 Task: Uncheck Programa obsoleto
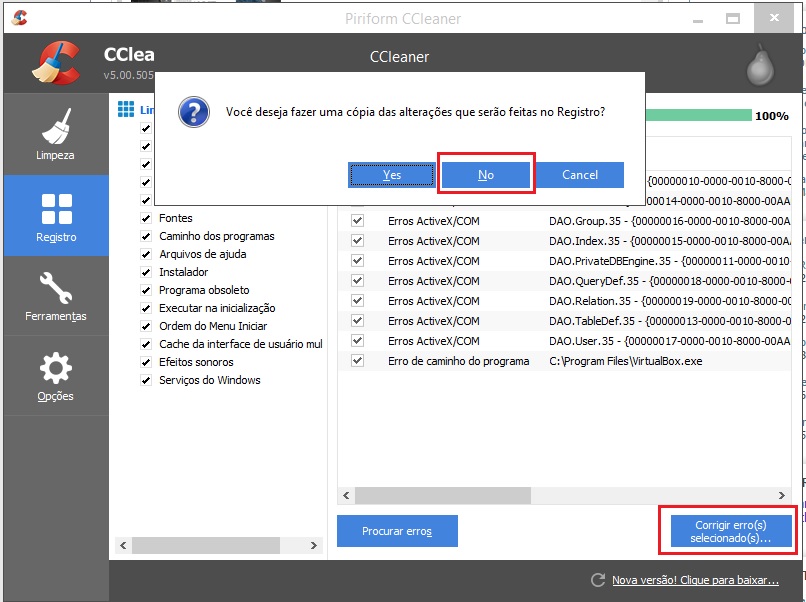(146, 290)
